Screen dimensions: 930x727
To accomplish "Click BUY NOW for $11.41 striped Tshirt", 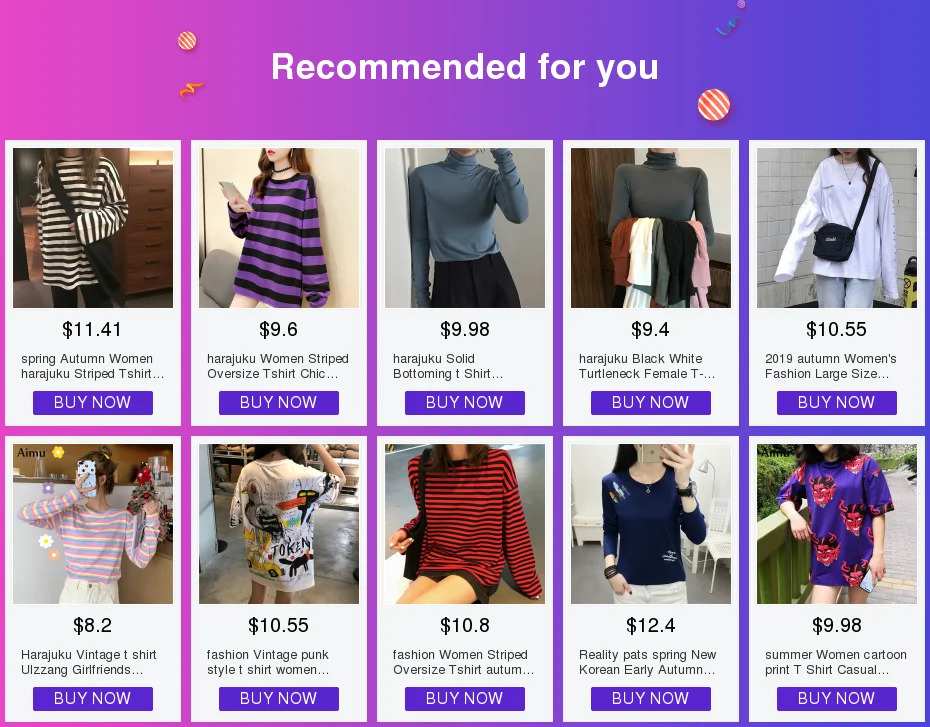I will pyautogui.click(x=93, y=403).
